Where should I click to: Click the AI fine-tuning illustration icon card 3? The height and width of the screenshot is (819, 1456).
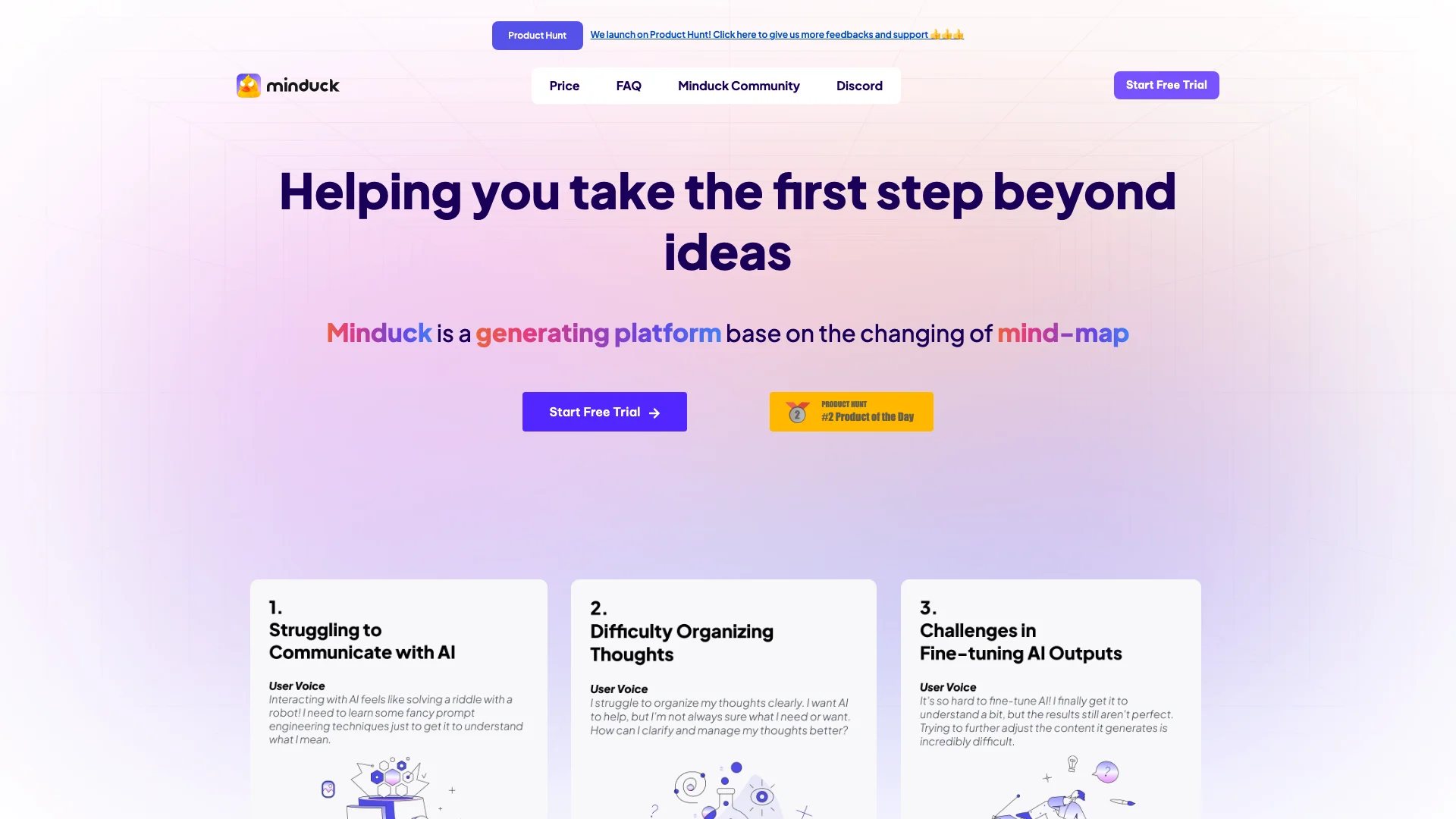[1049, 790]
